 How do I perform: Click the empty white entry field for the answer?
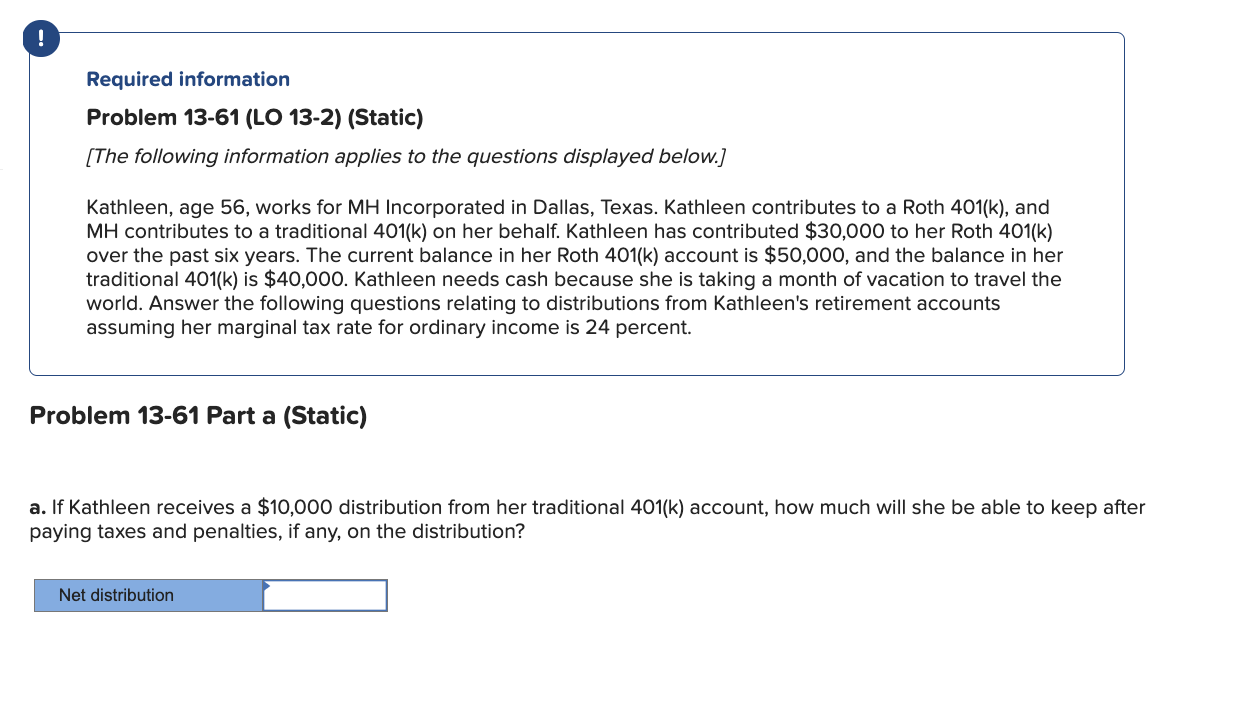point(325,595)
